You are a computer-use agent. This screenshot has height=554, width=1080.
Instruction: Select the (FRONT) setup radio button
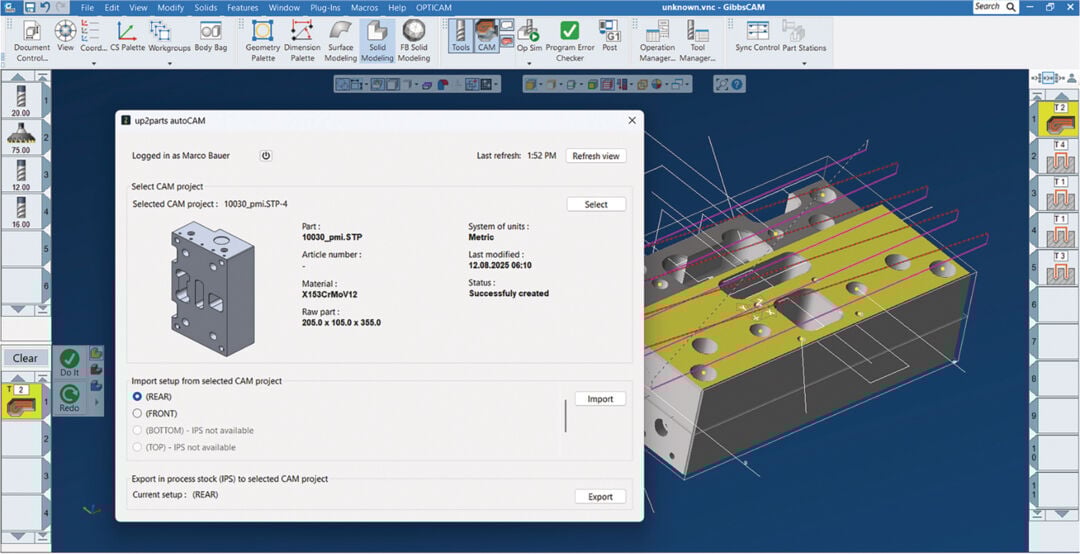click(138, 413)
